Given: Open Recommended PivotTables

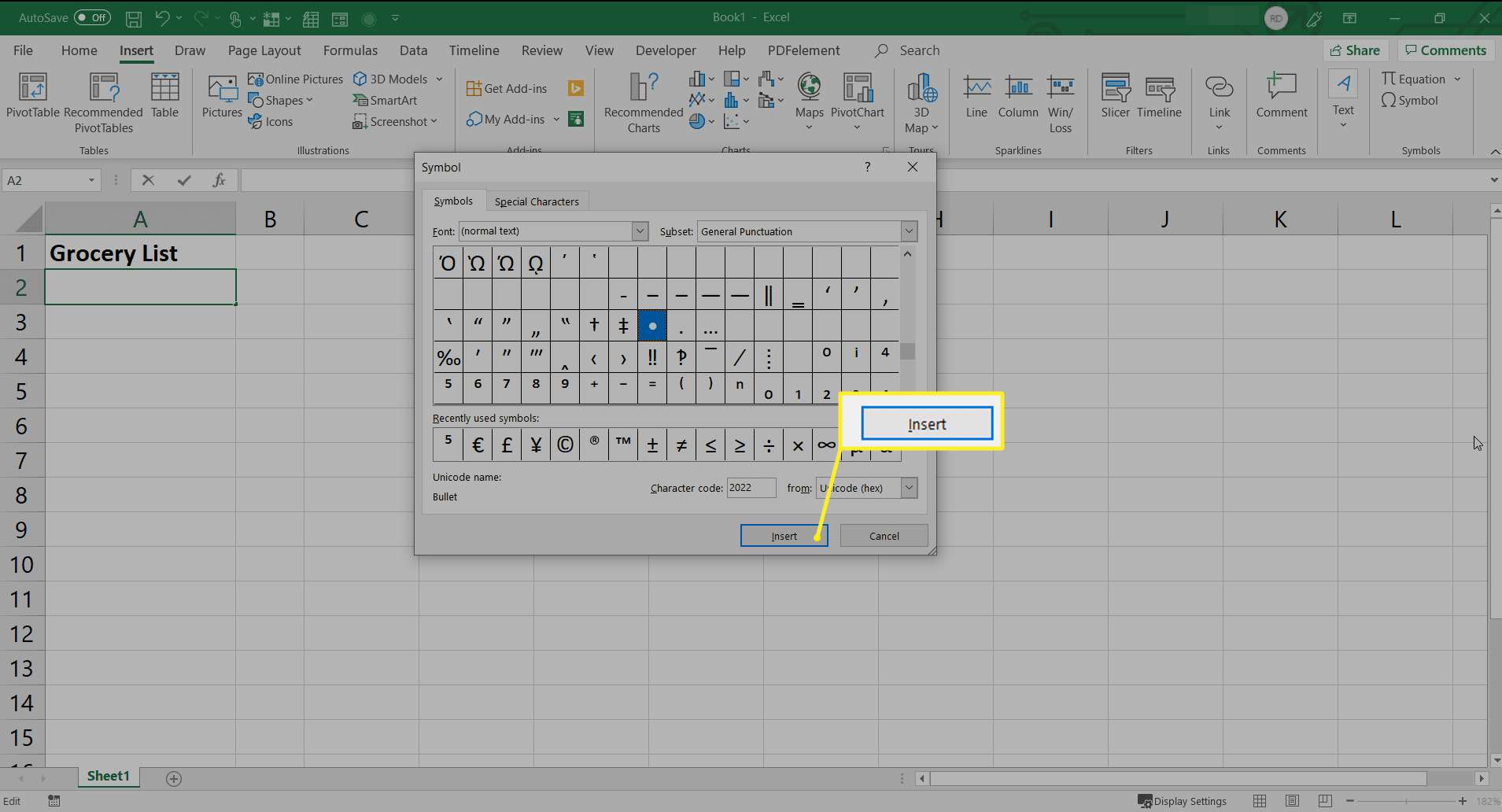Looking at the screenshot, I should point(104,103).
